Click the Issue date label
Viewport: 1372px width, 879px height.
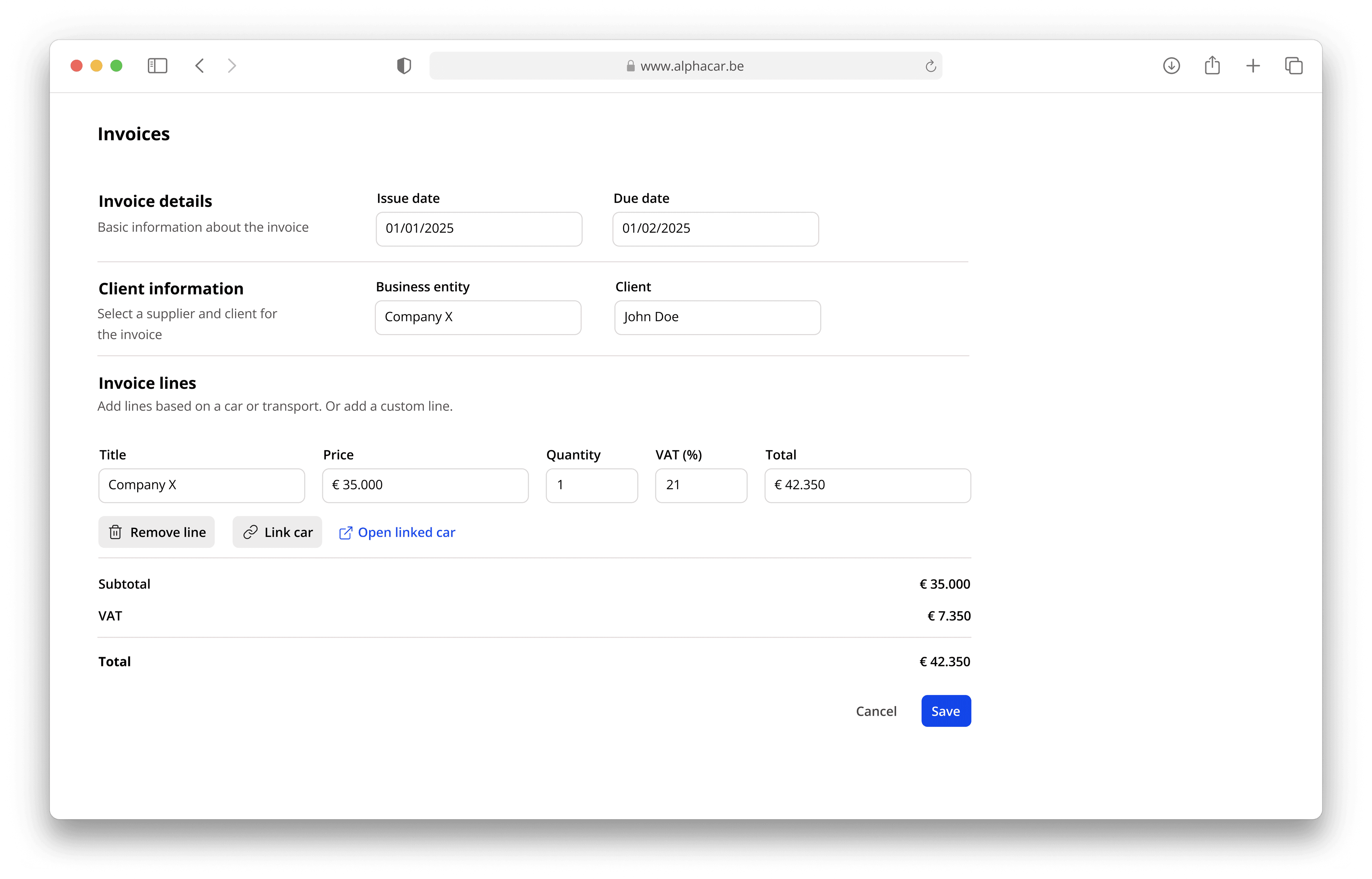(408, 198)
